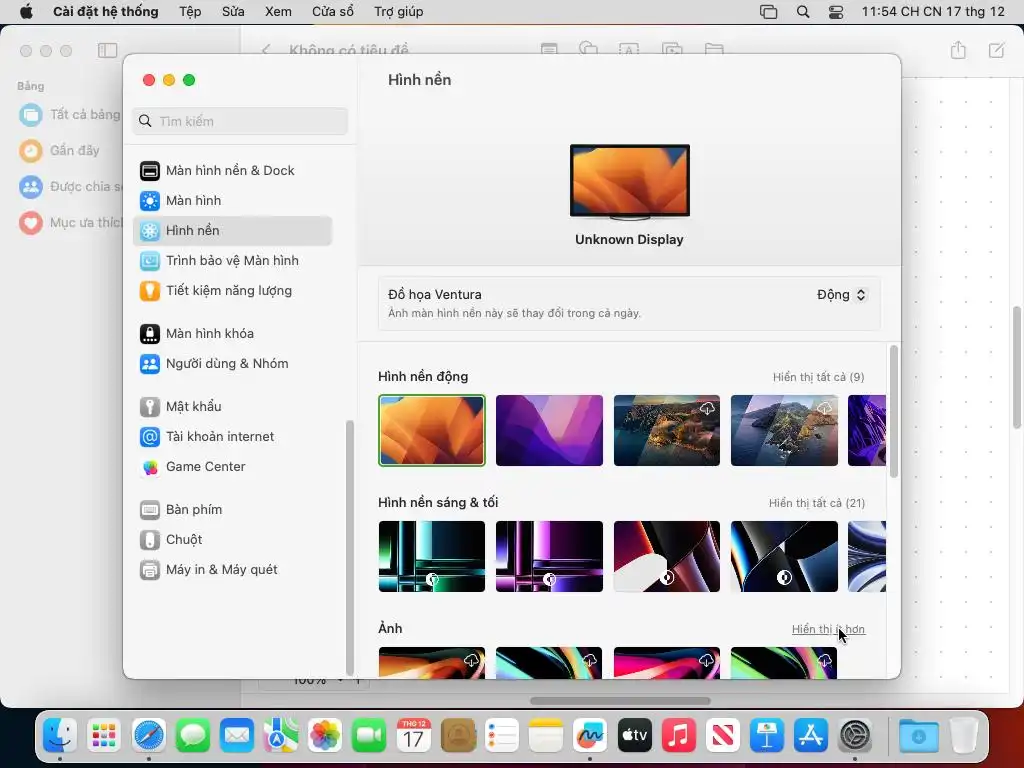
Task: Click the wallpaper list vertical scrollbar
Action: tap(893, 412)
